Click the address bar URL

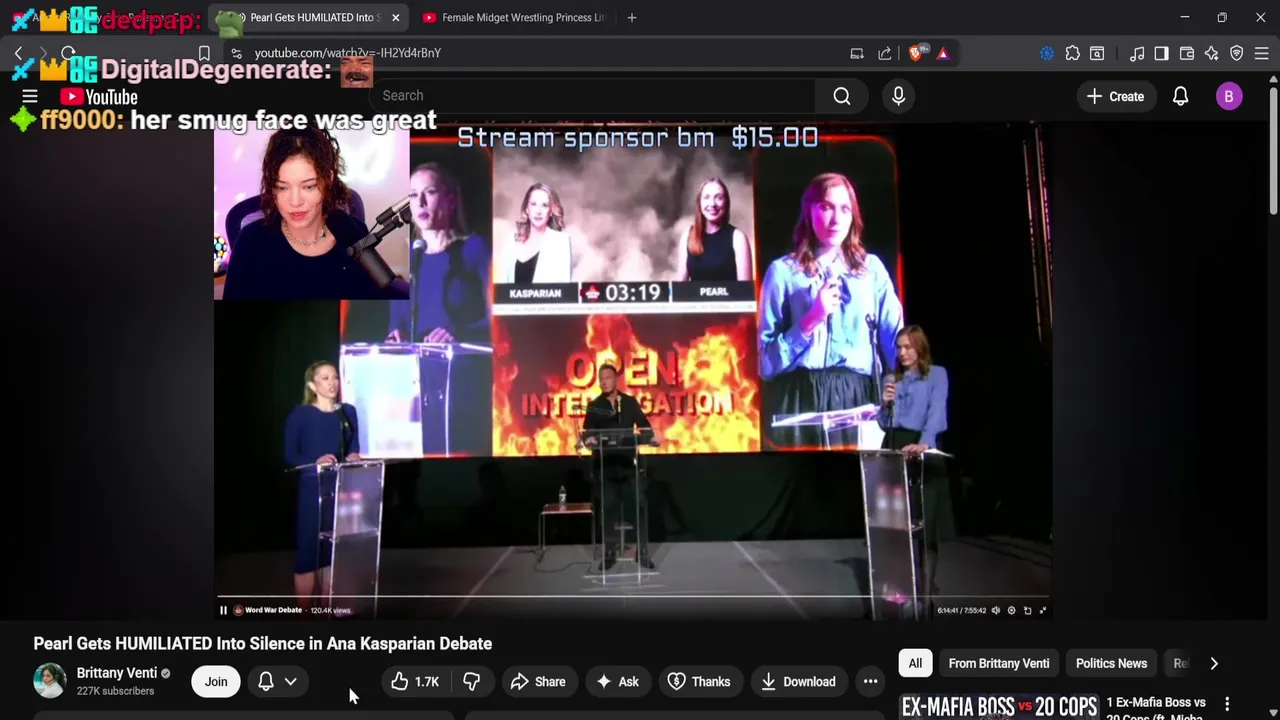348,53
